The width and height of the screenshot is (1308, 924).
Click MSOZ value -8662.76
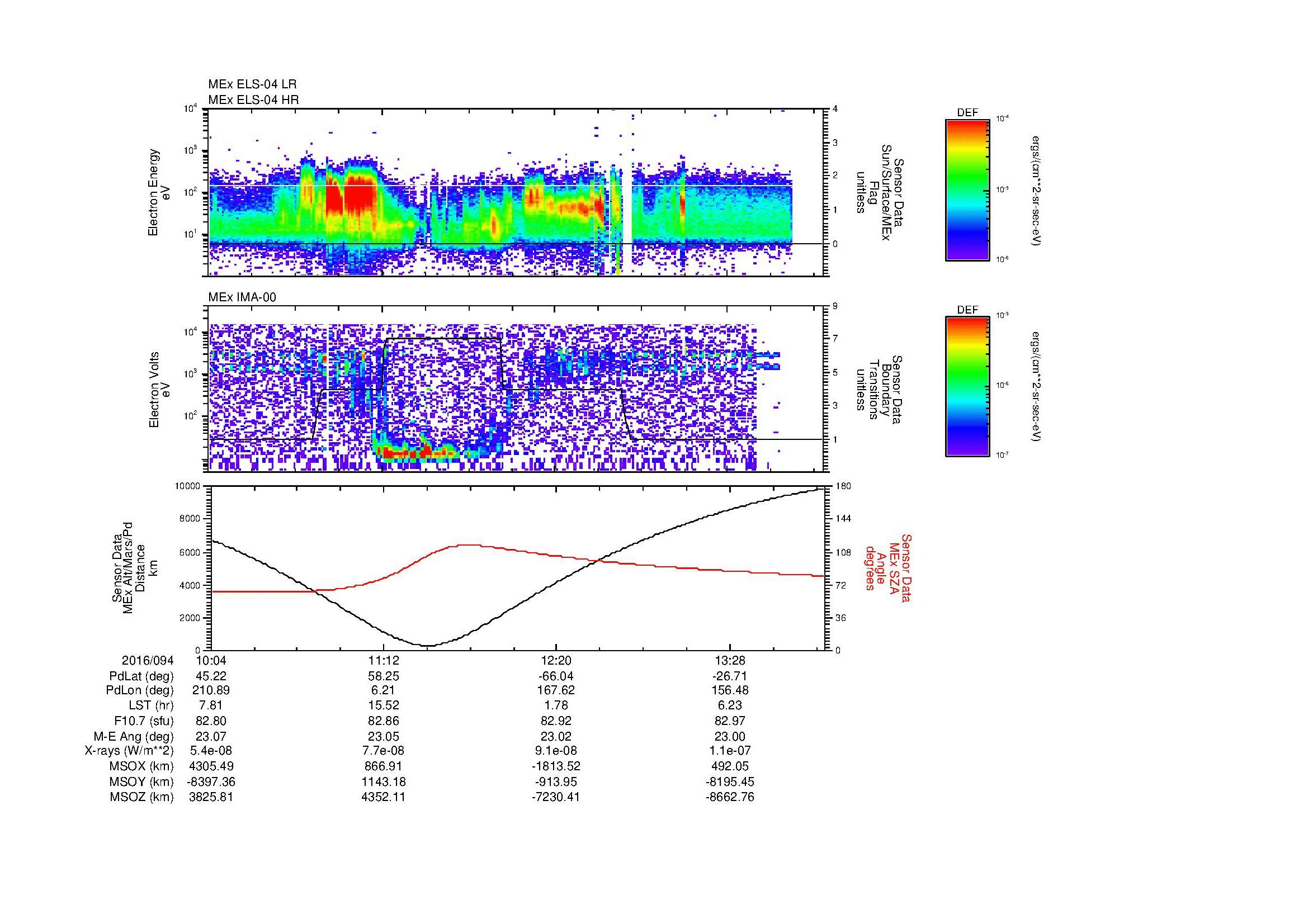pyautogui.click(x=729, y=798)
